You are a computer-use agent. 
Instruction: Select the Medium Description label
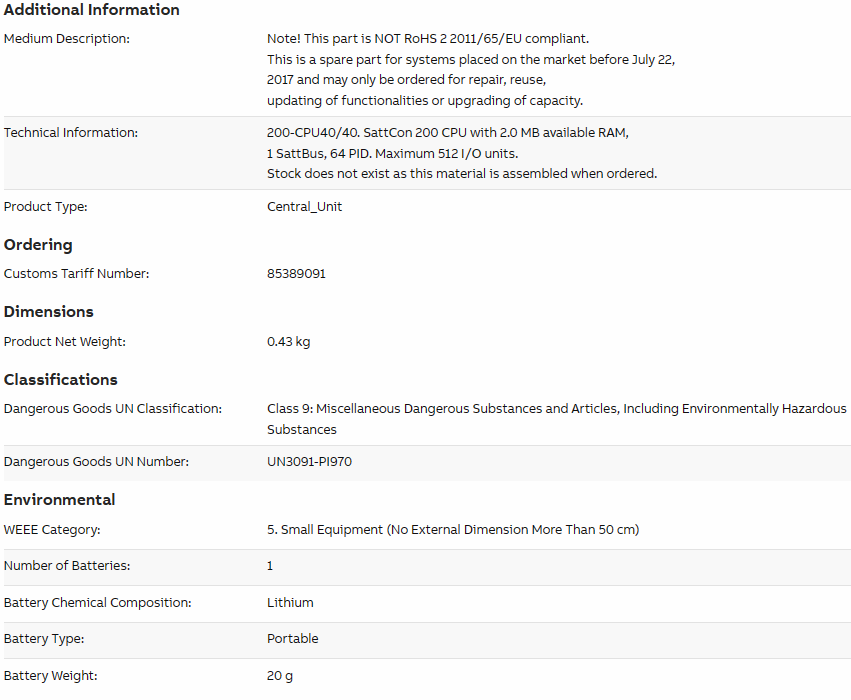pyautogui.click(x=67, y=39)
